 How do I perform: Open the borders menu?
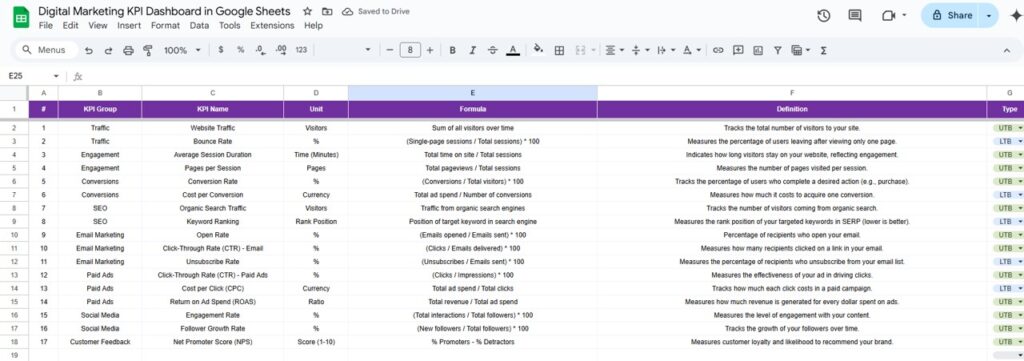(559, 50)
